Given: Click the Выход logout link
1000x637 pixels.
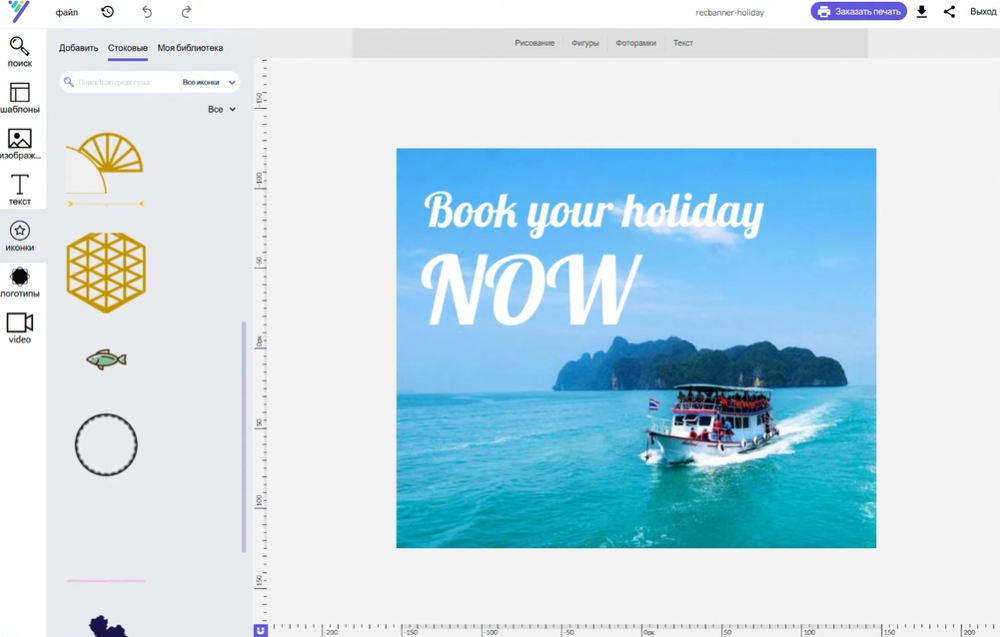Looking at the screenshot, I should click(x=983, y=11).
